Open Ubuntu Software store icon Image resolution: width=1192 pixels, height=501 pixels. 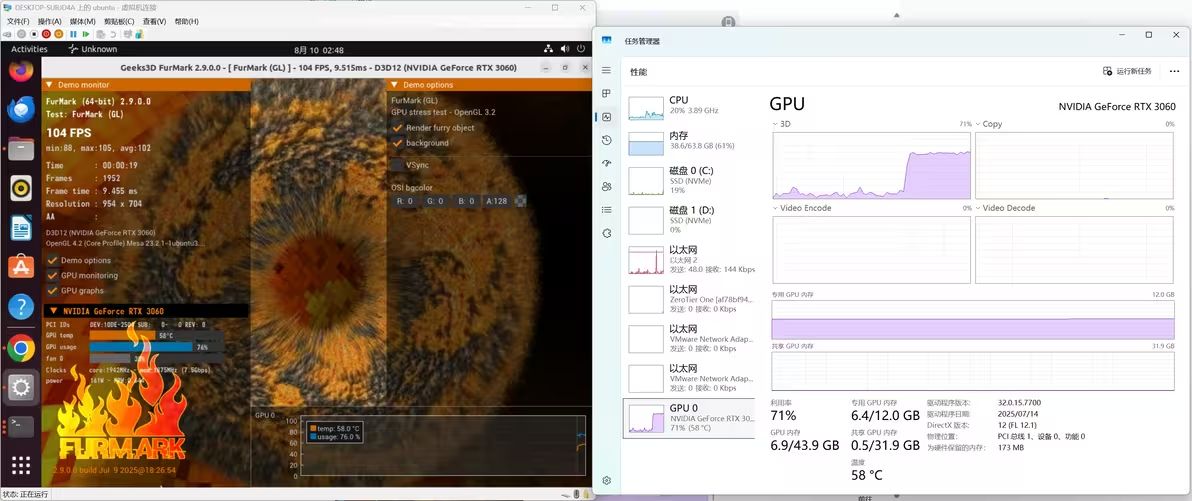point(21,267)
